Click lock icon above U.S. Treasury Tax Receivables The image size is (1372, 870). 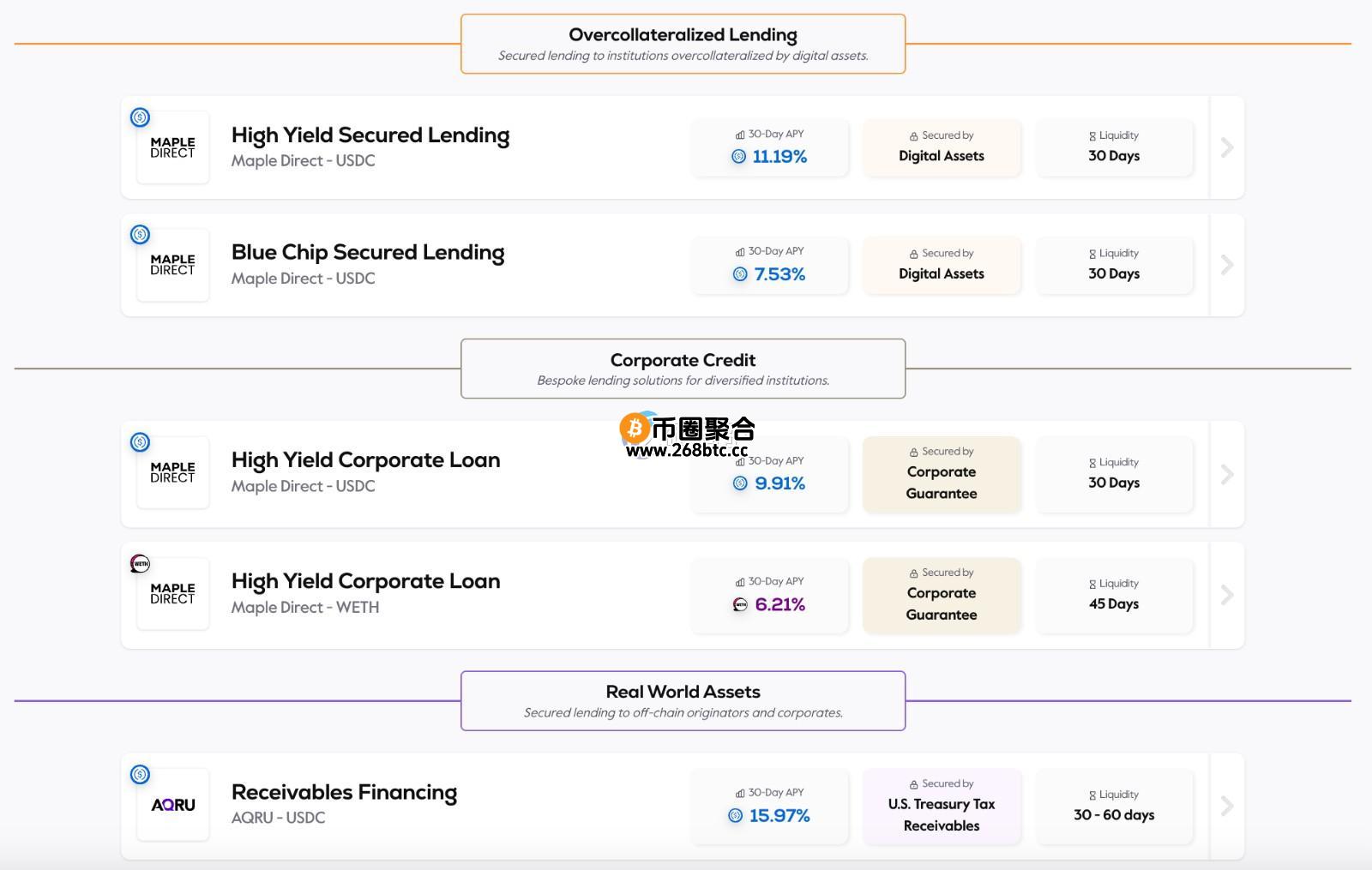pyautogui.click(x=914, y=784)
